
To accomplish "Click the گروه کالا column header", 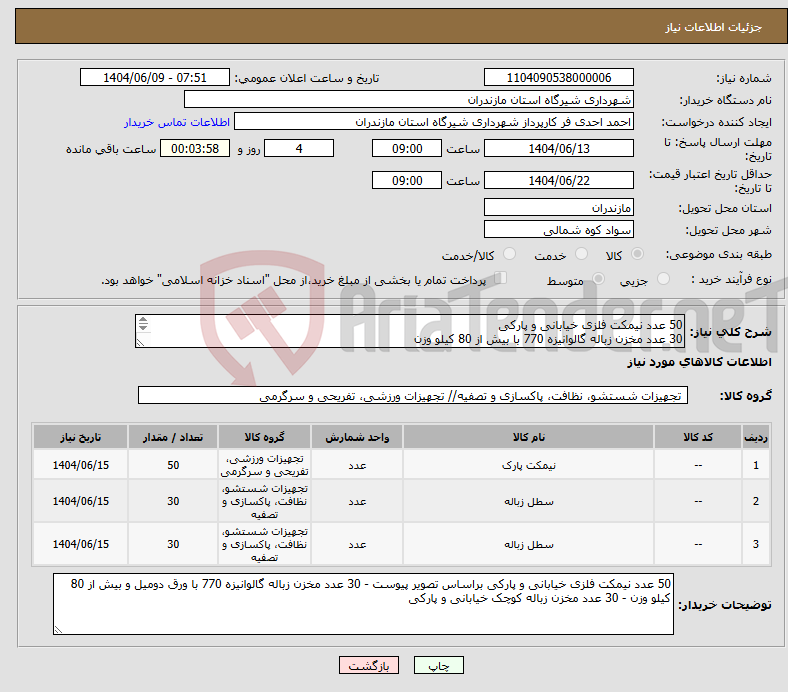I will [x=264, y=437].
